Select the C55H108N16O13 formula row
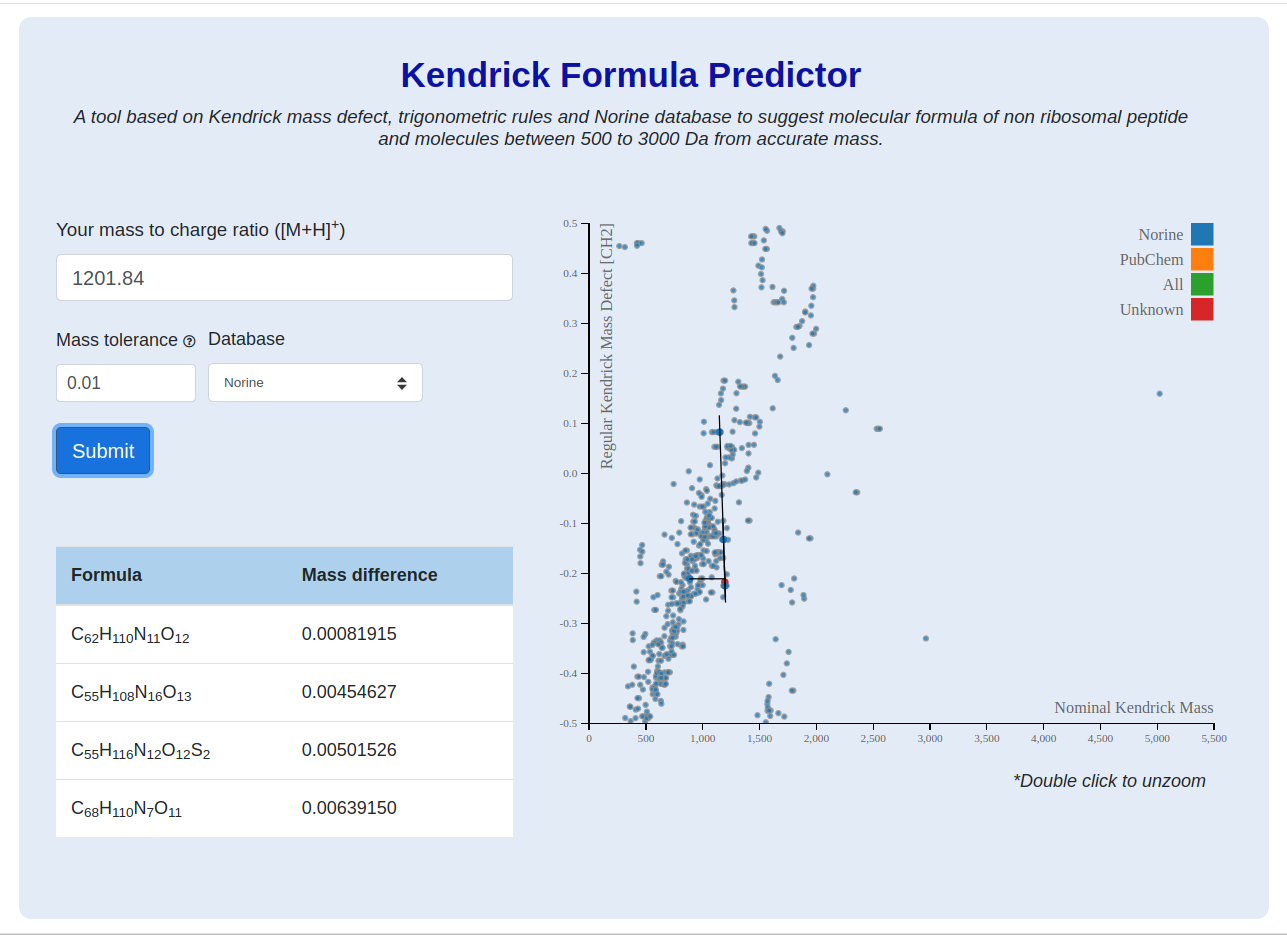 click(284, 692)
